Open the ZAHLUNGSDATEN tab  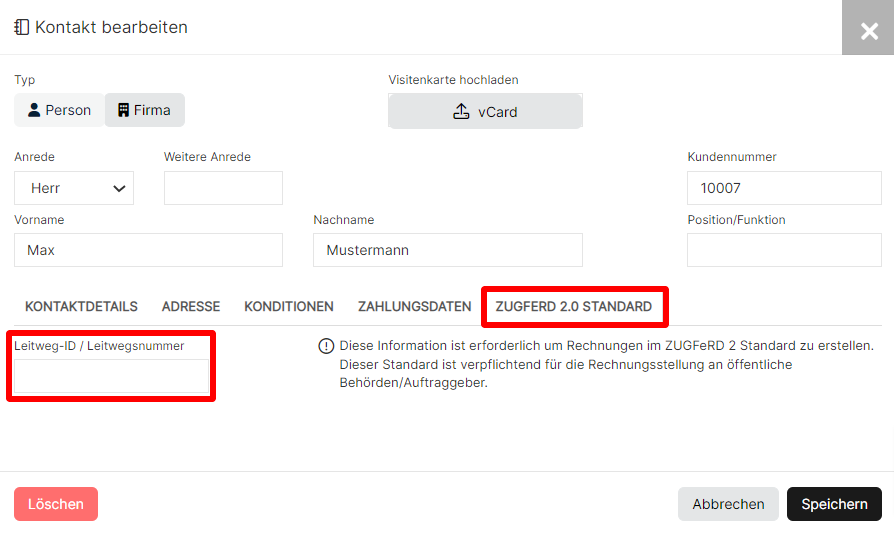(x=415, y=307)
